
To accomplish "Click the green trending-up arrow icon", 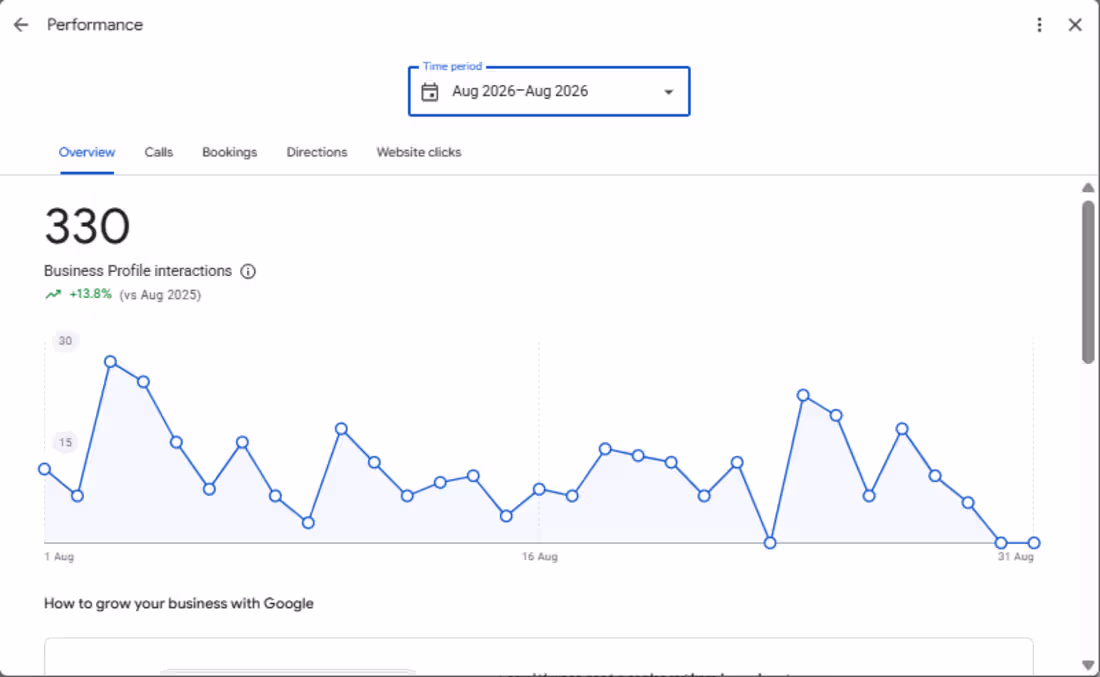I will (53, 295).
